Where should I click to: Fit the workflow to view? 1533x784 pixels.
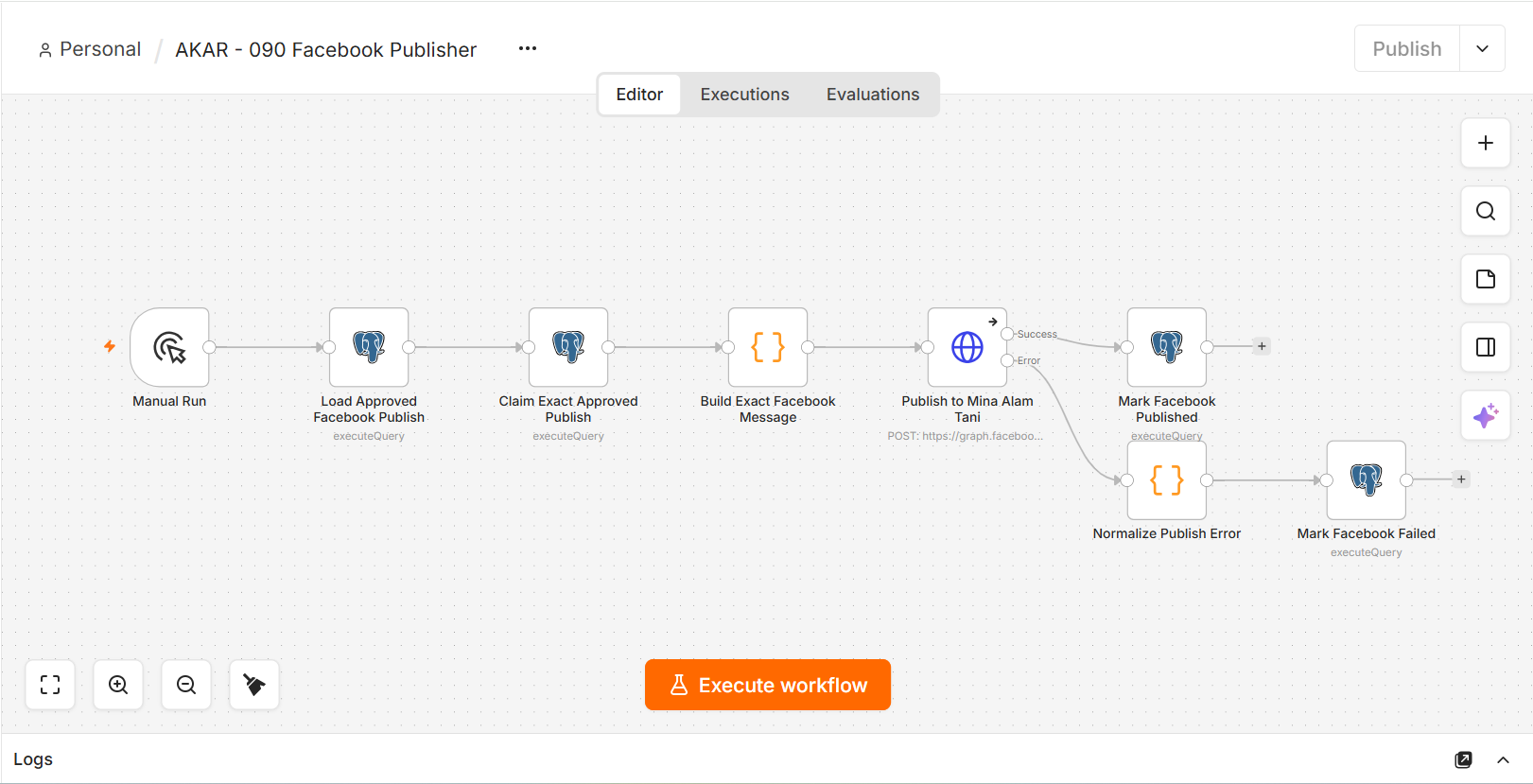[x=50, y=685]
